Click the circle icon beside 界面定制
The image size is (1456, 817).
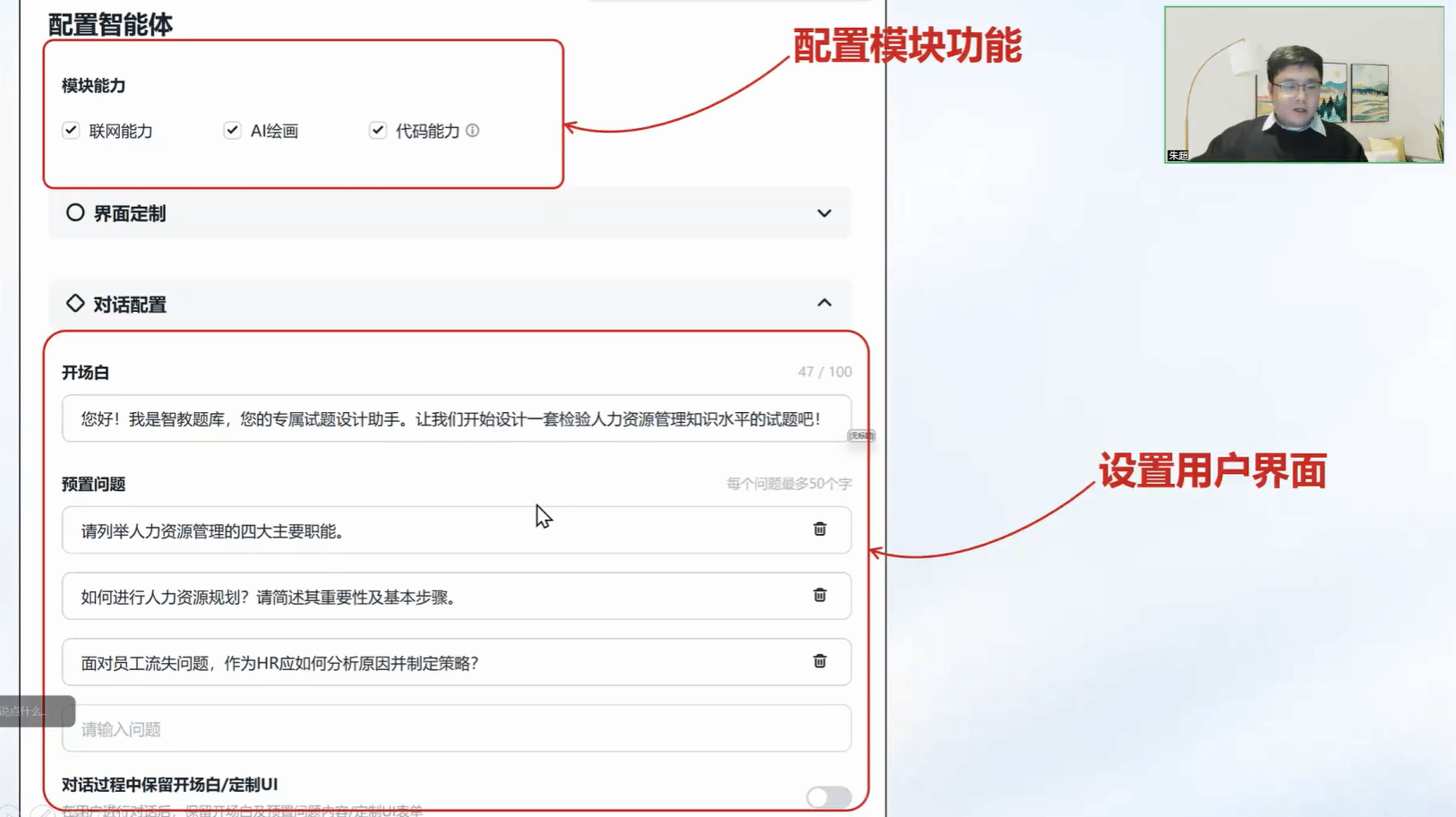[75, 213]
